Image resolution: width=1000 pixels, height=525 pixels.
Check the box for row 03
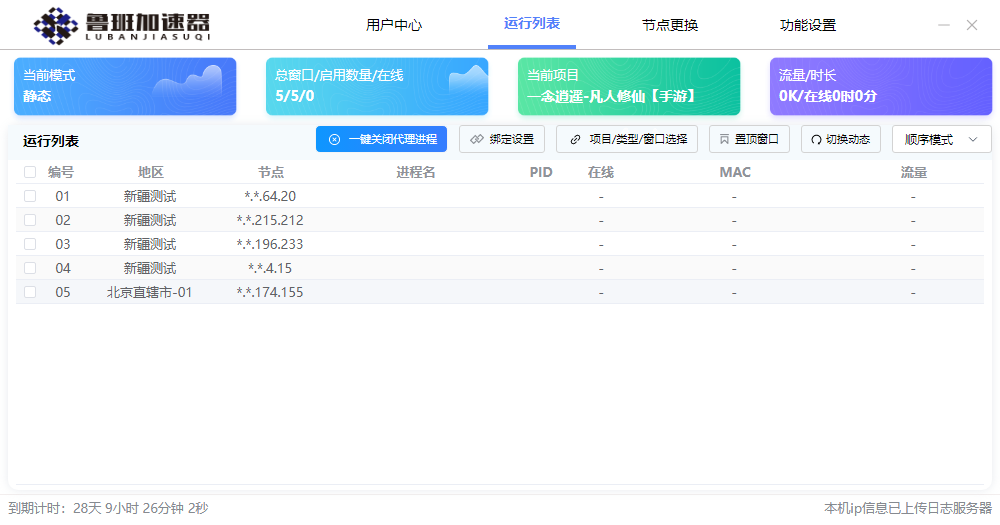(x=30, y=244)
